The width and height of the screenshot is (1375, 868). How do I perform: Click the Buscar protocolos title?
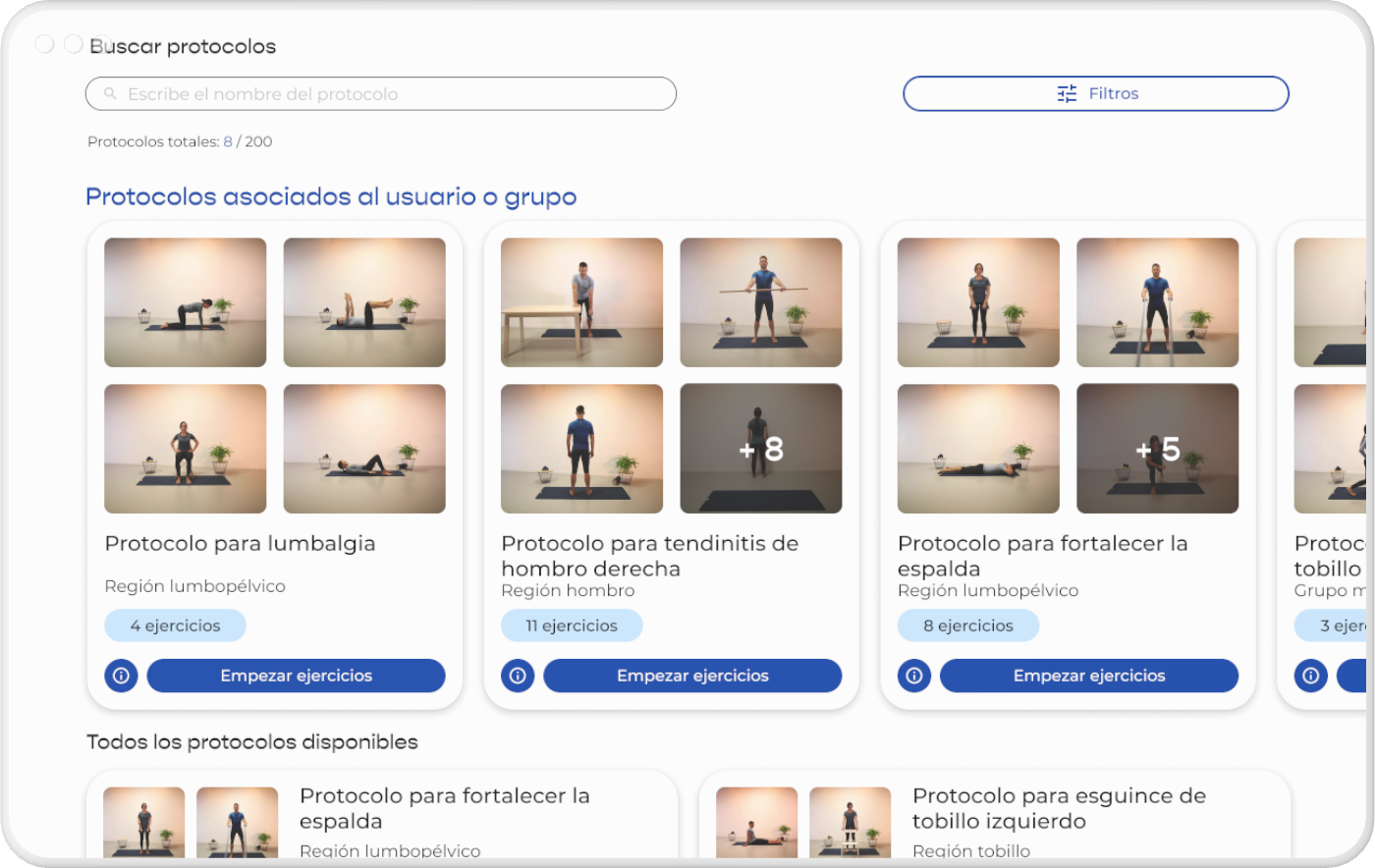click(183, 46)
